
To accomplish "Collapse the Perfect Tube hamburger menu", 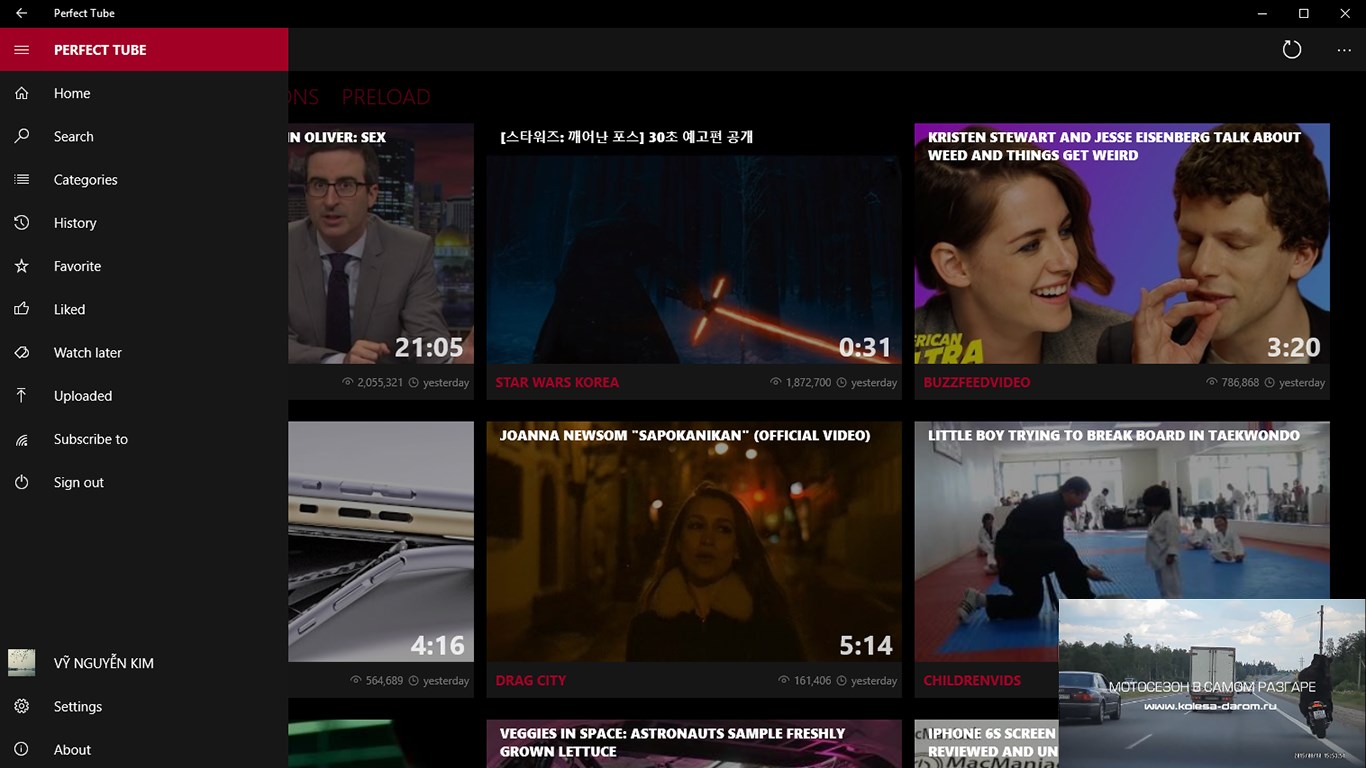I will click(22, 50).
